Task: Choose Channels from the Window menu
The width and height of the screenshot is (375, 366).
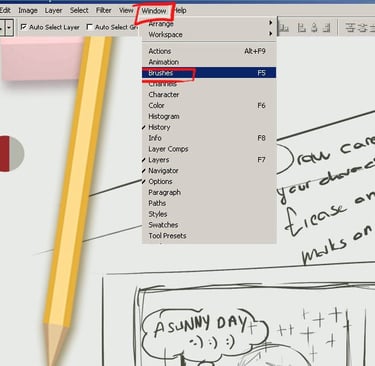Action: coord(209,84)
